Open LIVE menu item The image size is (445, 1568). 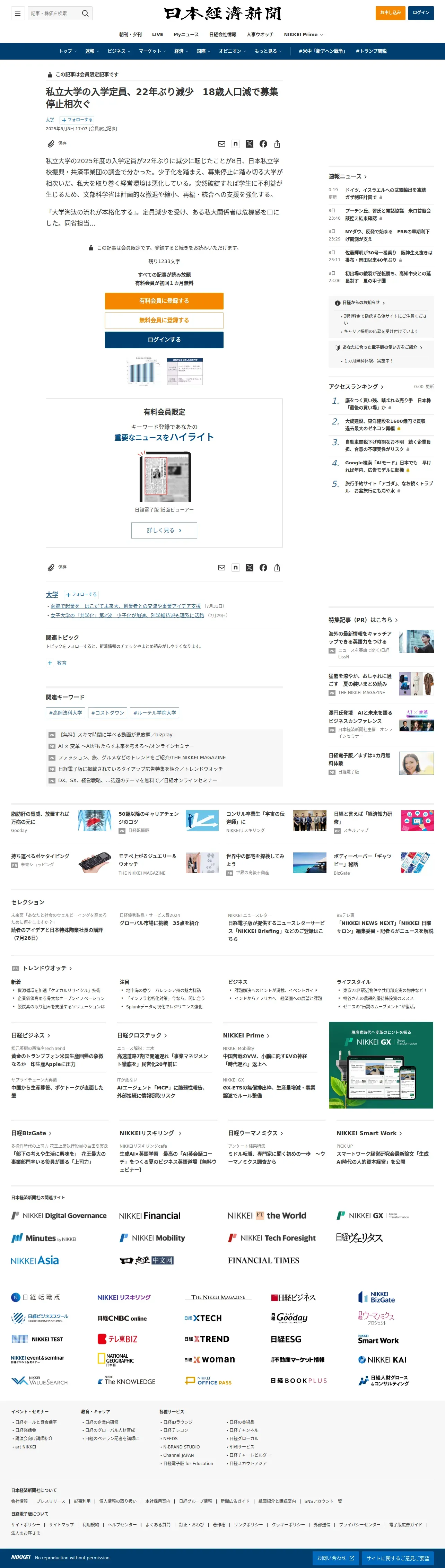(x=158, y=35)
